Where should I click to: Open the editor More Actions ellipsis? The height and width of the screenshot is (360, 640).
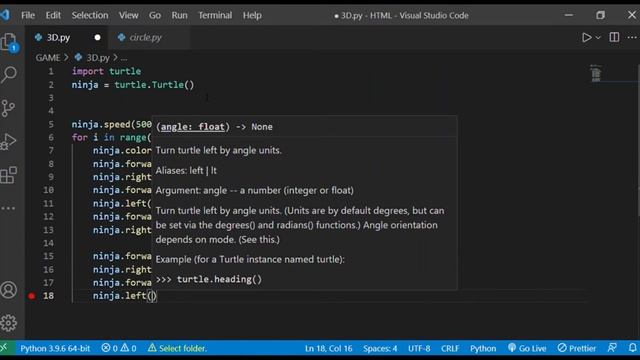[632, 37]
